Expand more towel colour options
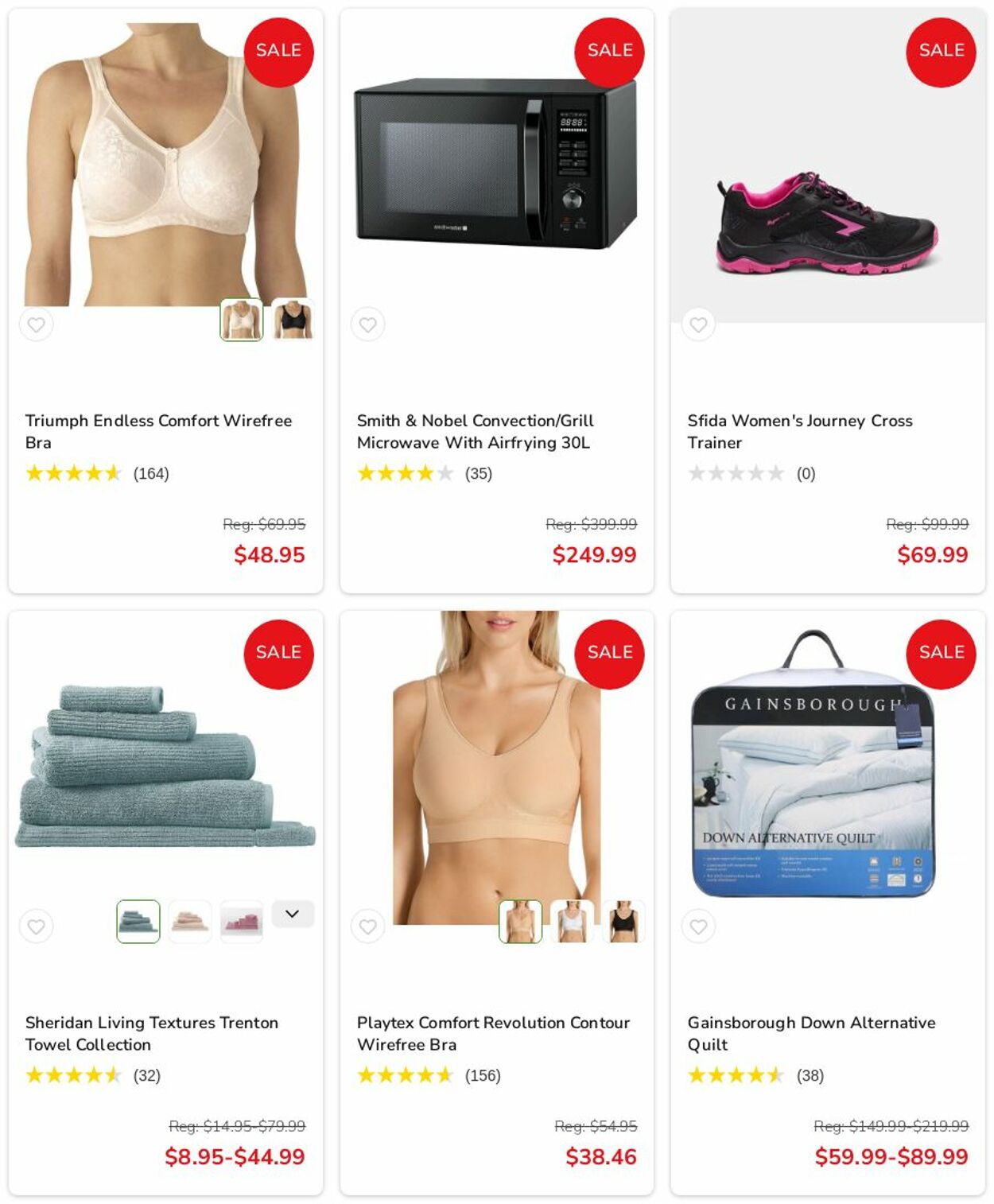The image size is (994, 1204). 293,914
